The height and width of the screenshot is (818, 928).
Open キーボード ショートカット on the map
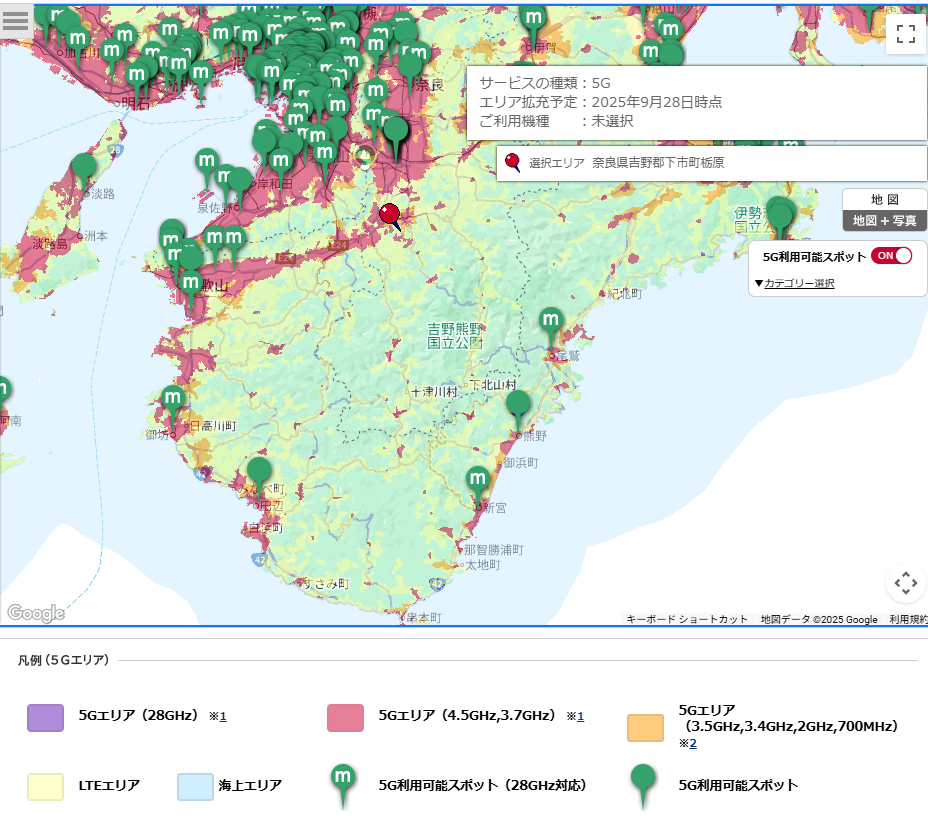(686, 620)
